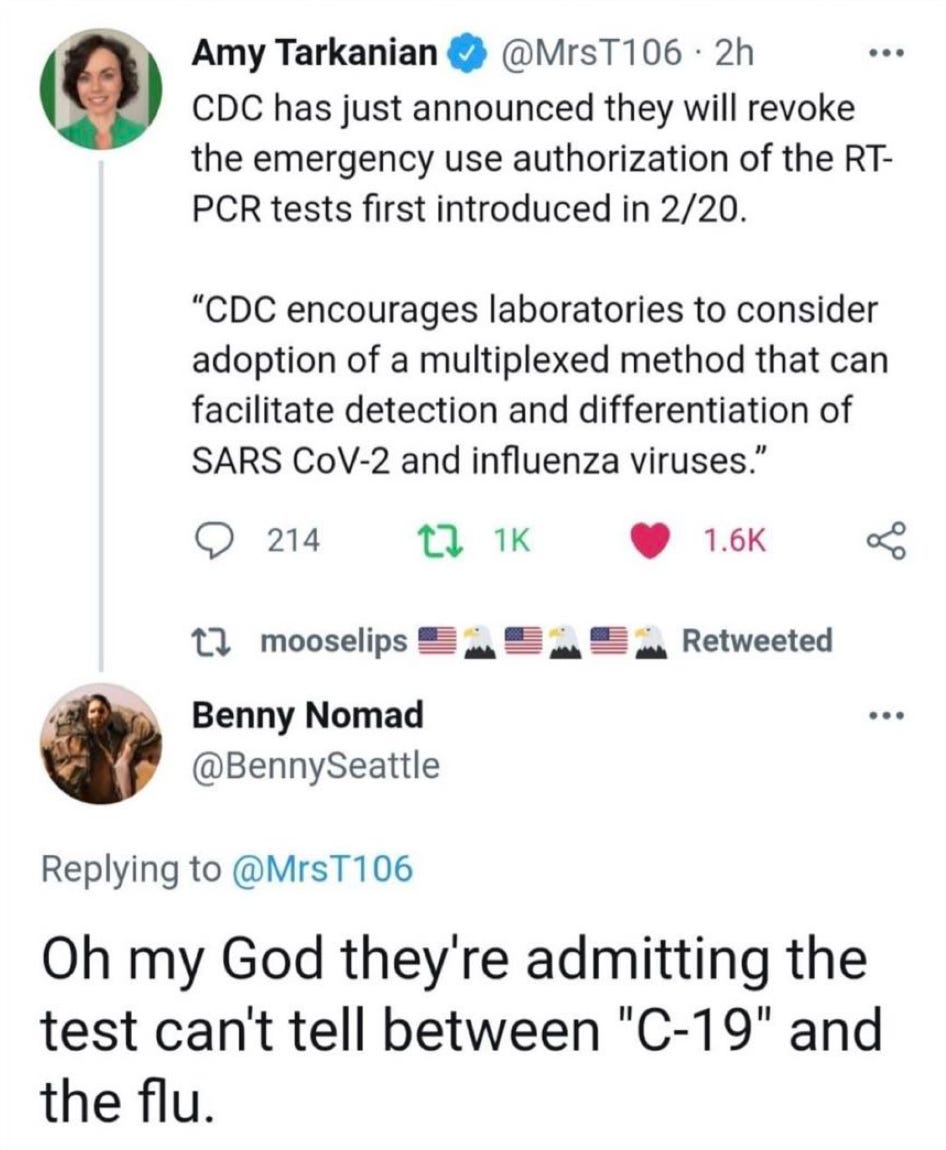
Task: Click the Benny Nomad display name
Action: [307, 715]
